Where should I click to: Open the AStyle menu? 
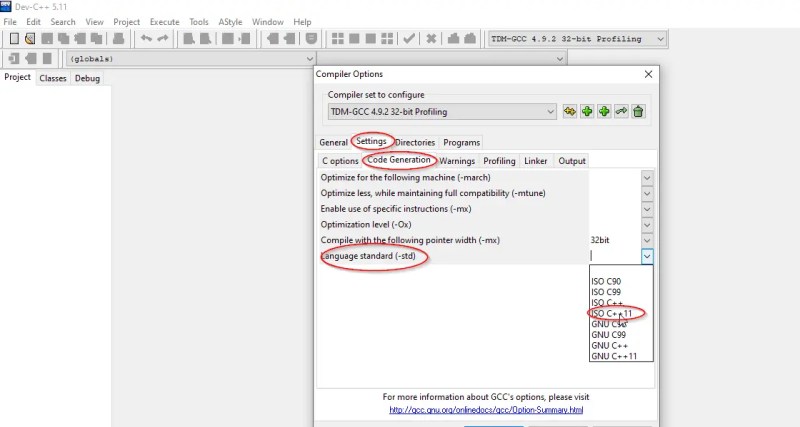pos(230,22)
